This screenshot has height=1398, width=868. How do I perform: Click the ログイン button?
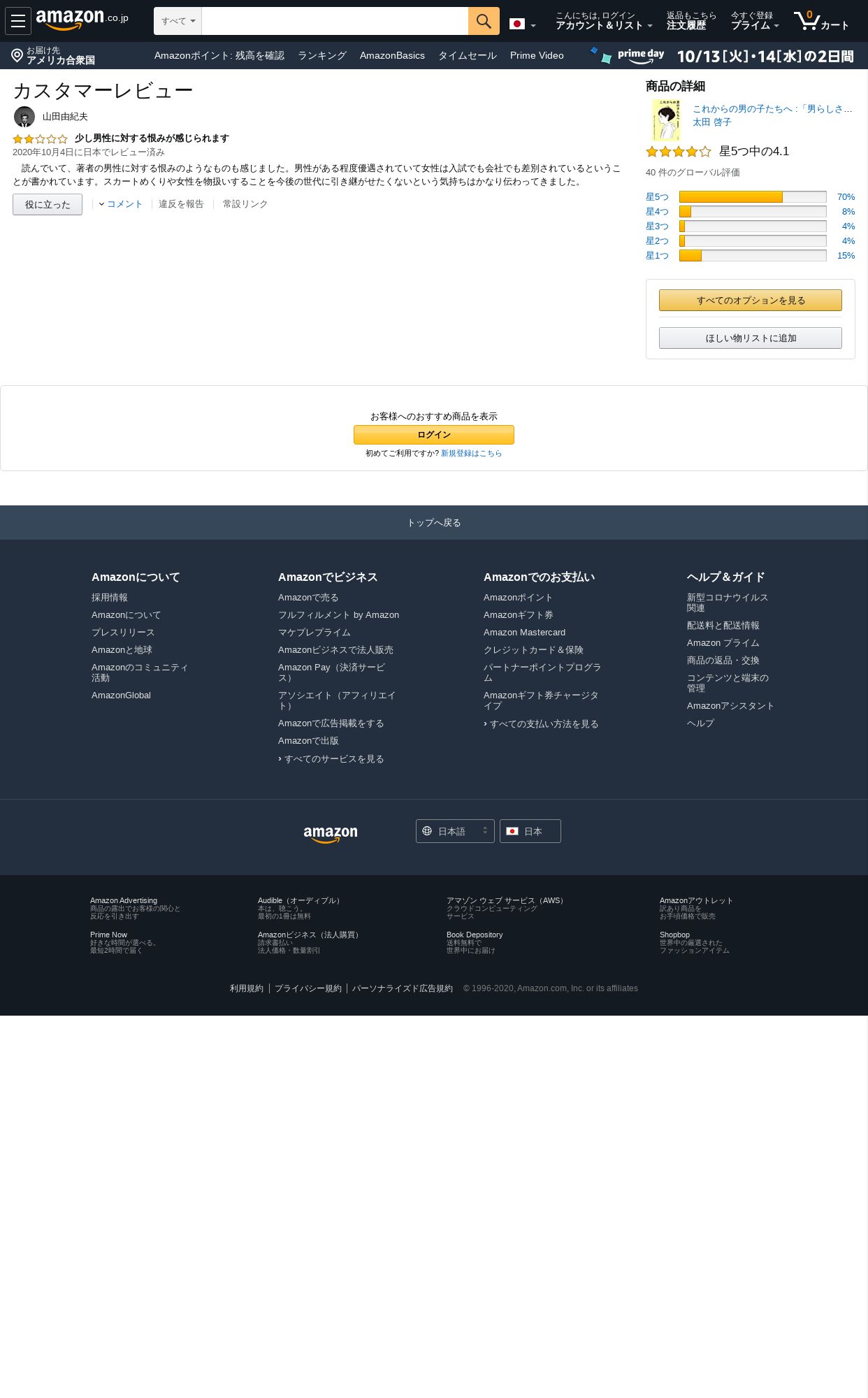click(434, 435)
